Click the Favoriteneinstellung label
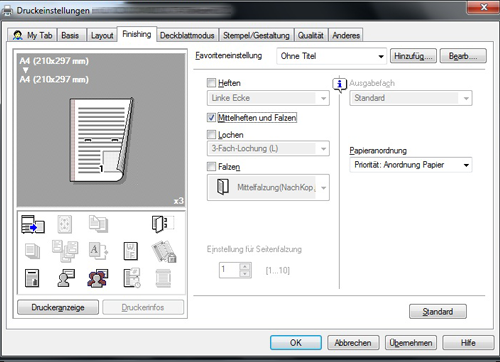500x362 pixels. [x=229, y=55]
